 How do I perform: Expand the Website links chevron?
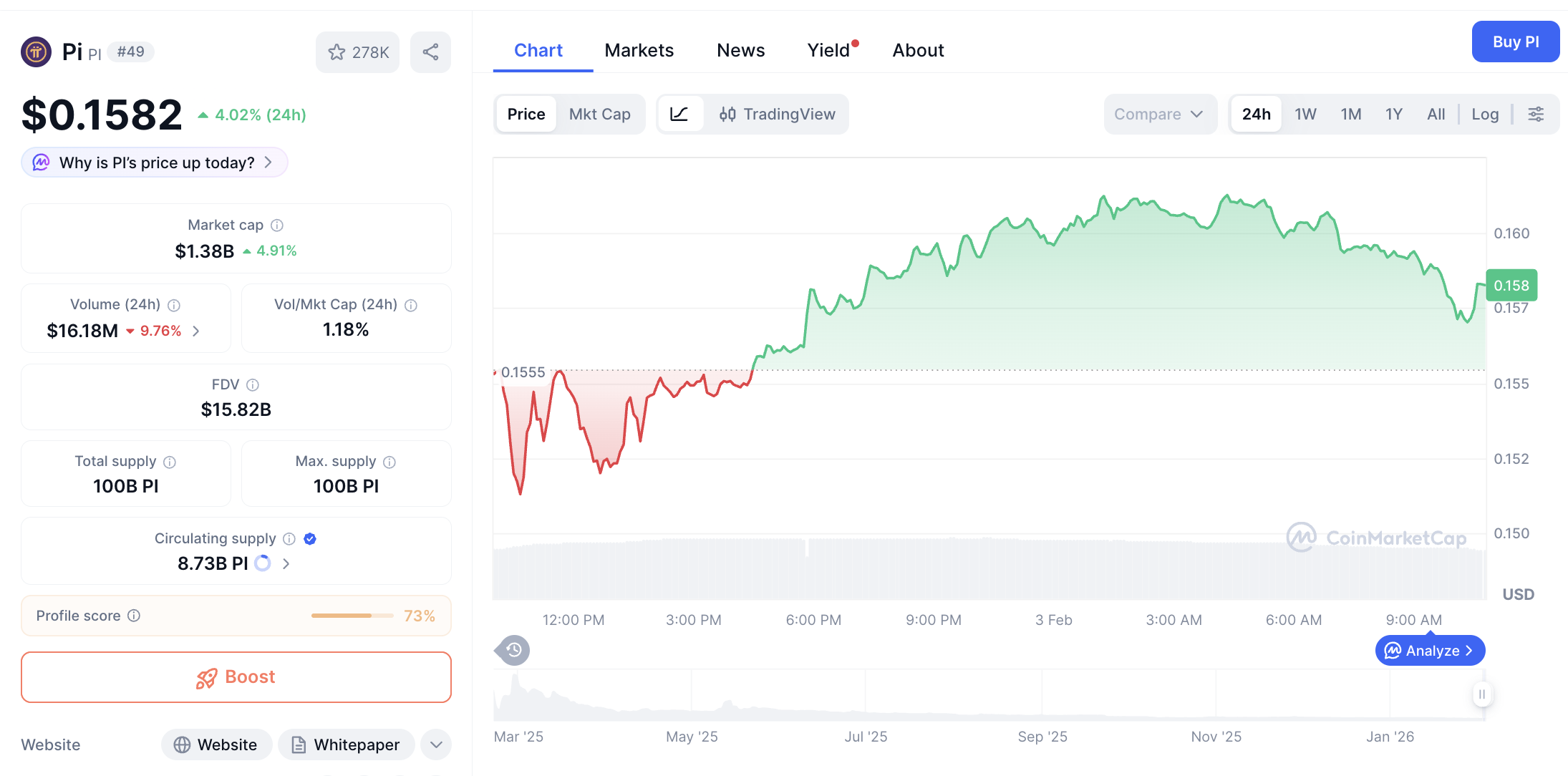coord(436,745)
